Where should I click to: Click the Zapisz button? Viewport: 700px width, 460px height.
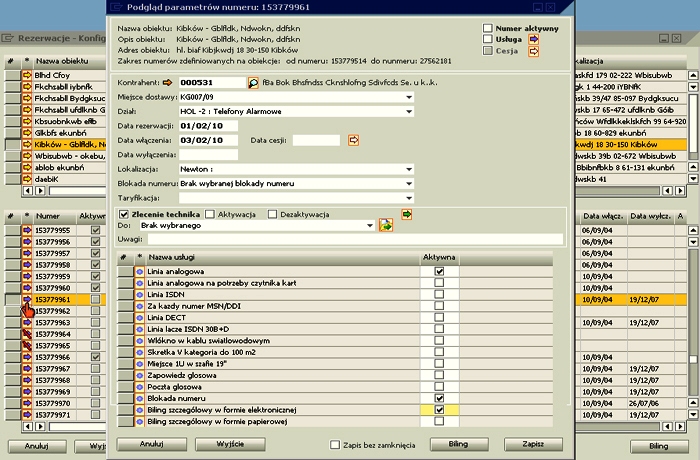point(533,444)
